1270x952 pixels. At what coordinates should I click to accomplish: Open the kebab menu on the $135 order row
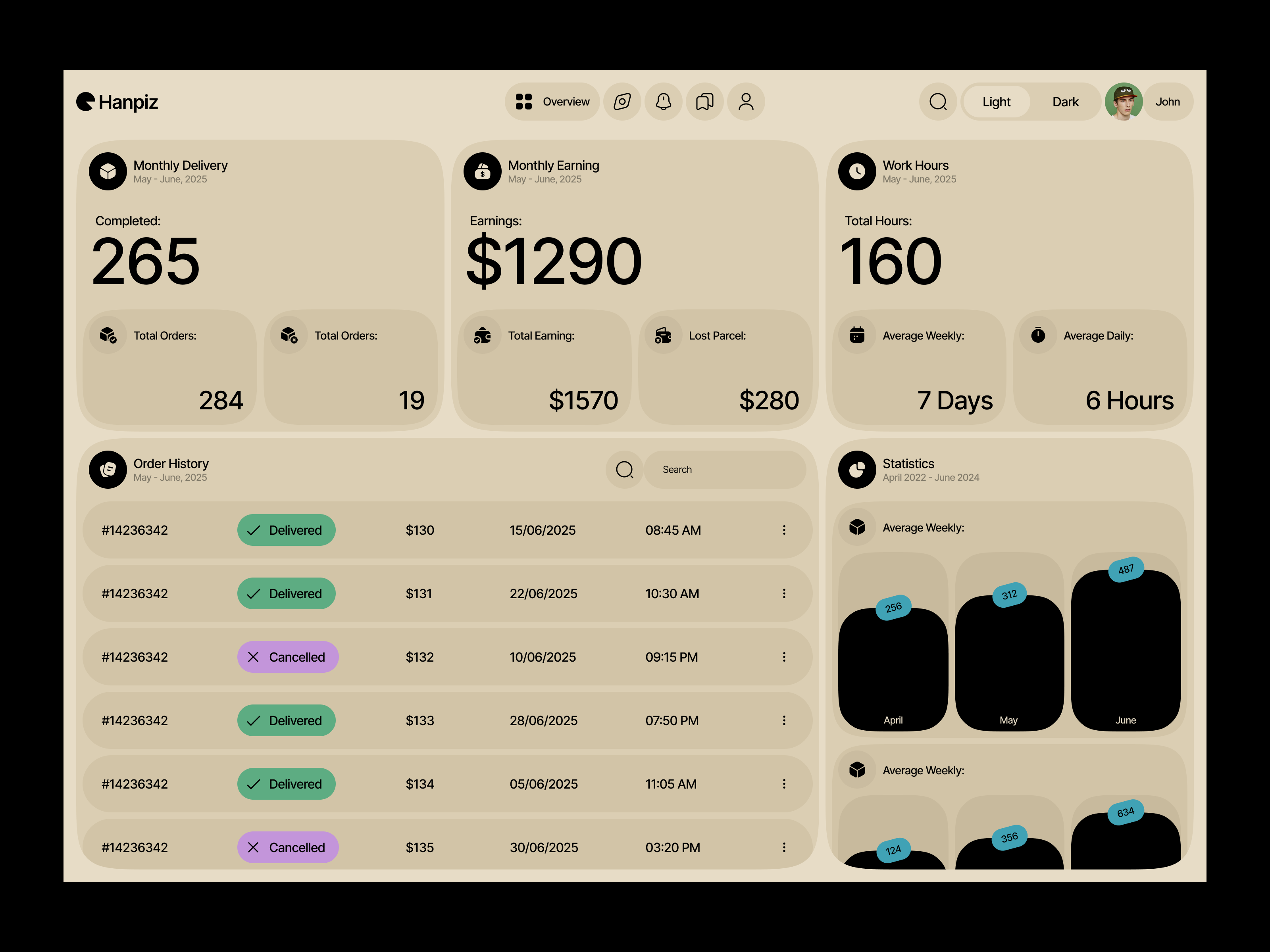click(x=784, y=847)
